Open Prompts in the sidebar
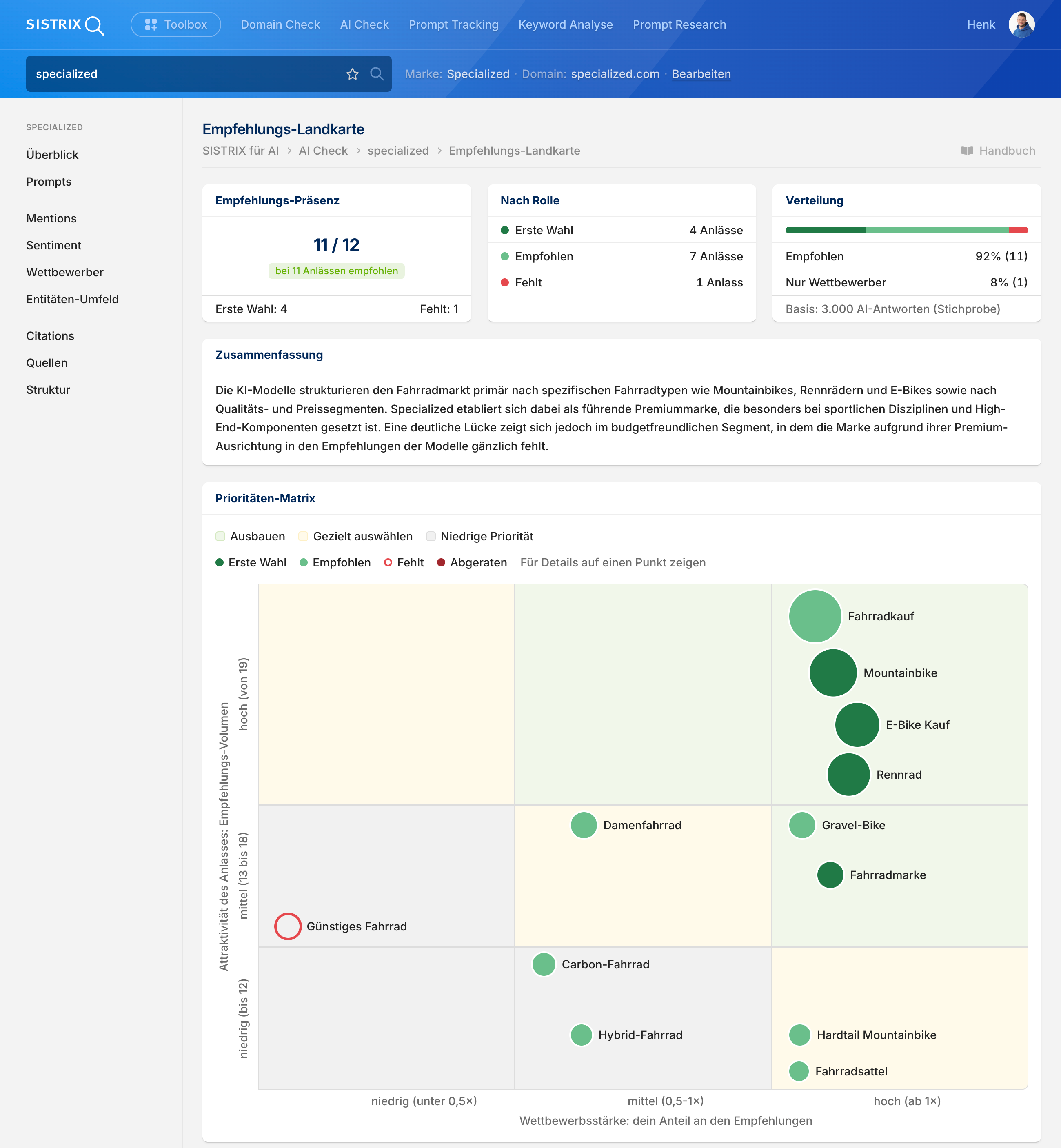 click(x=49, y=182)
